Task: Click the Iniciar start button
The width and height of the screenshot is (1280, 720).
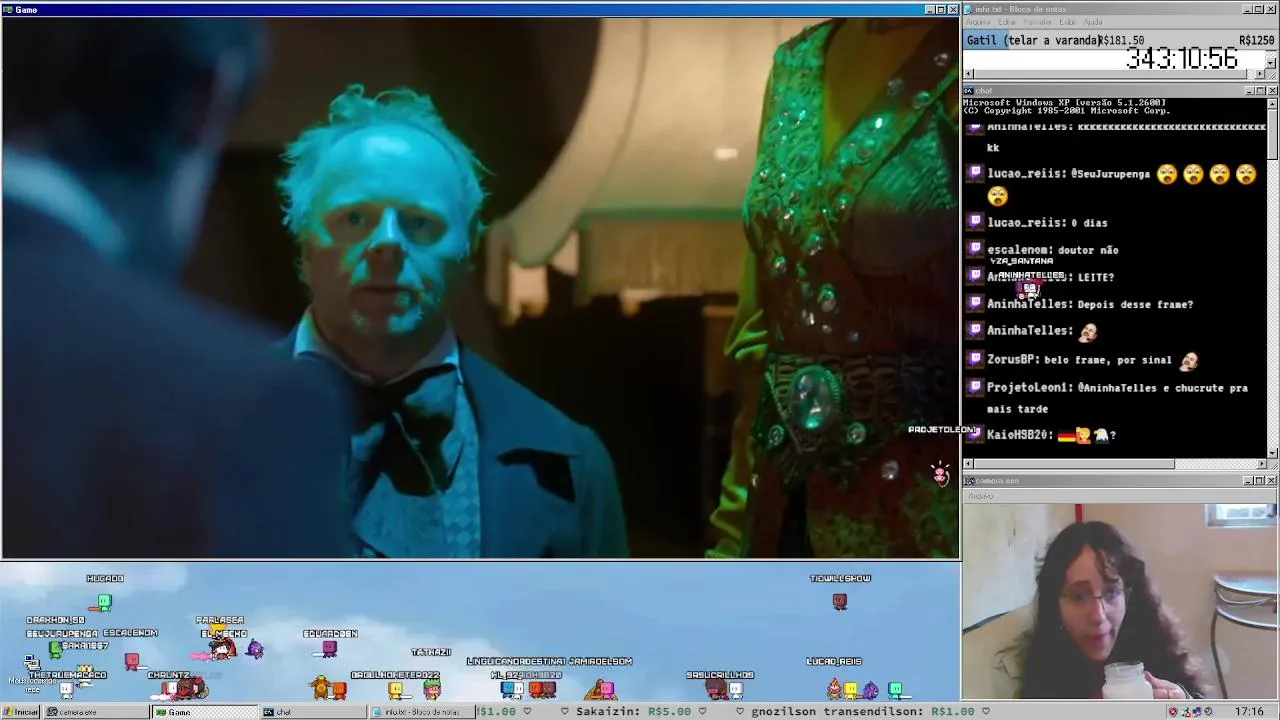Action: (x=21, y=712)
